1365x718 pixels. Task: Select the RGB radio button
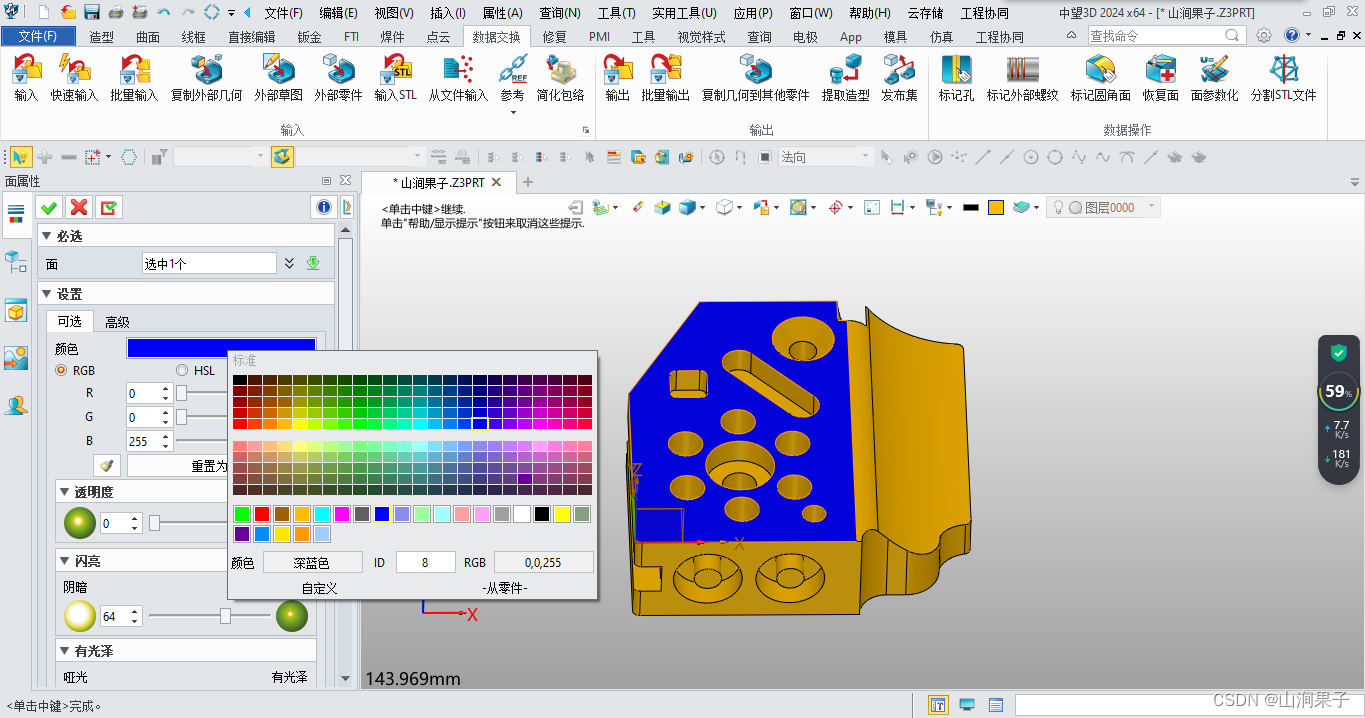point(61,370)
